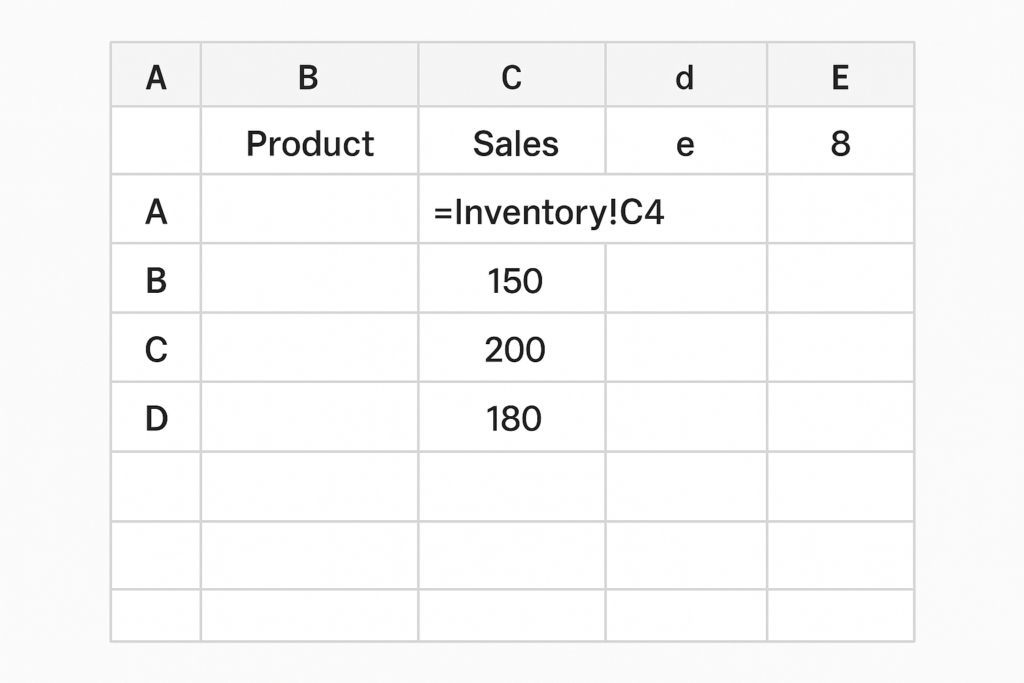Click top-left column header A
This screenshot has height=683, width=1024.
tap(156, 74)
